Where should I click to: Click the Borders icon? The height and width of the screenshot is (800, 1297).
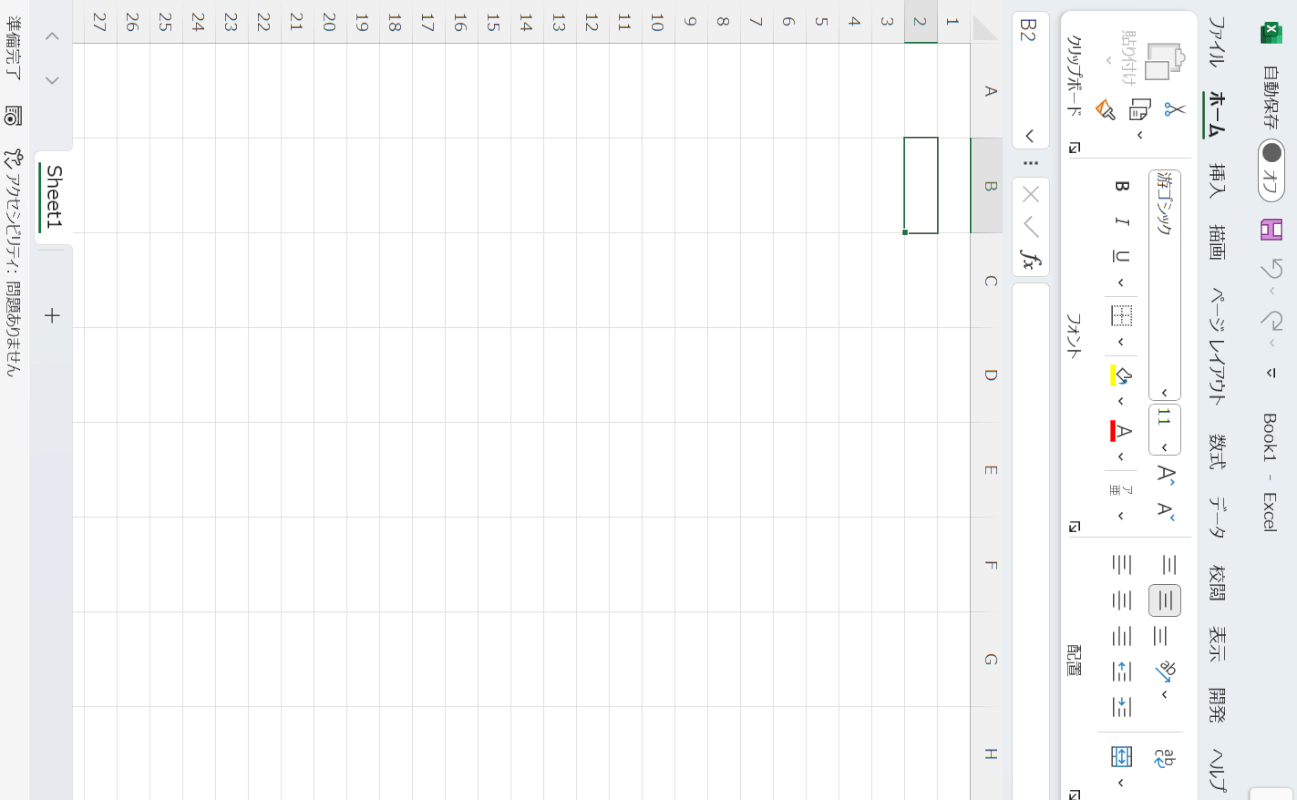[1121, 316]
